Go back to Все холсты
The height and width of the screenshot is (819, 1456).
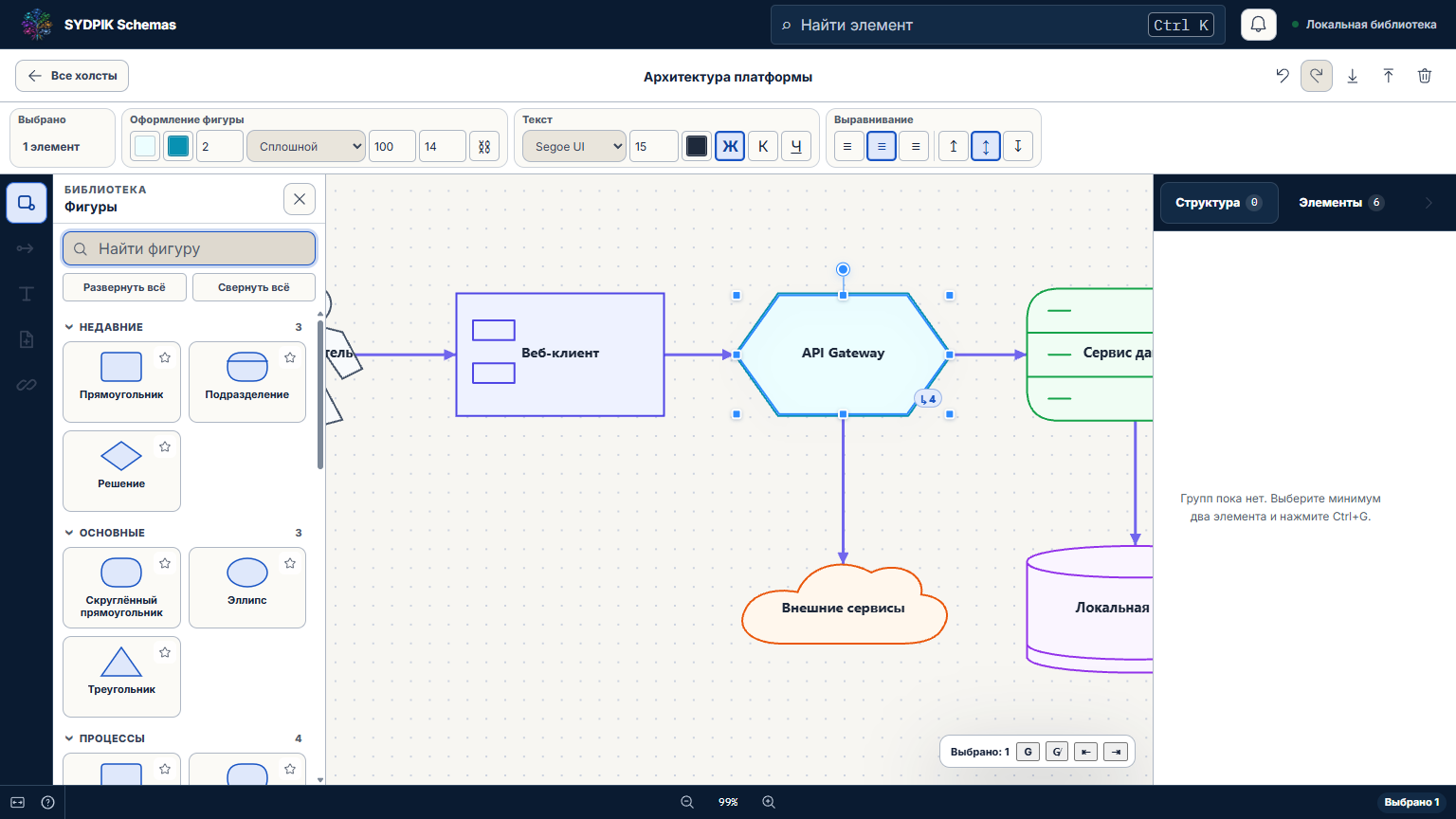click(72, 76)
